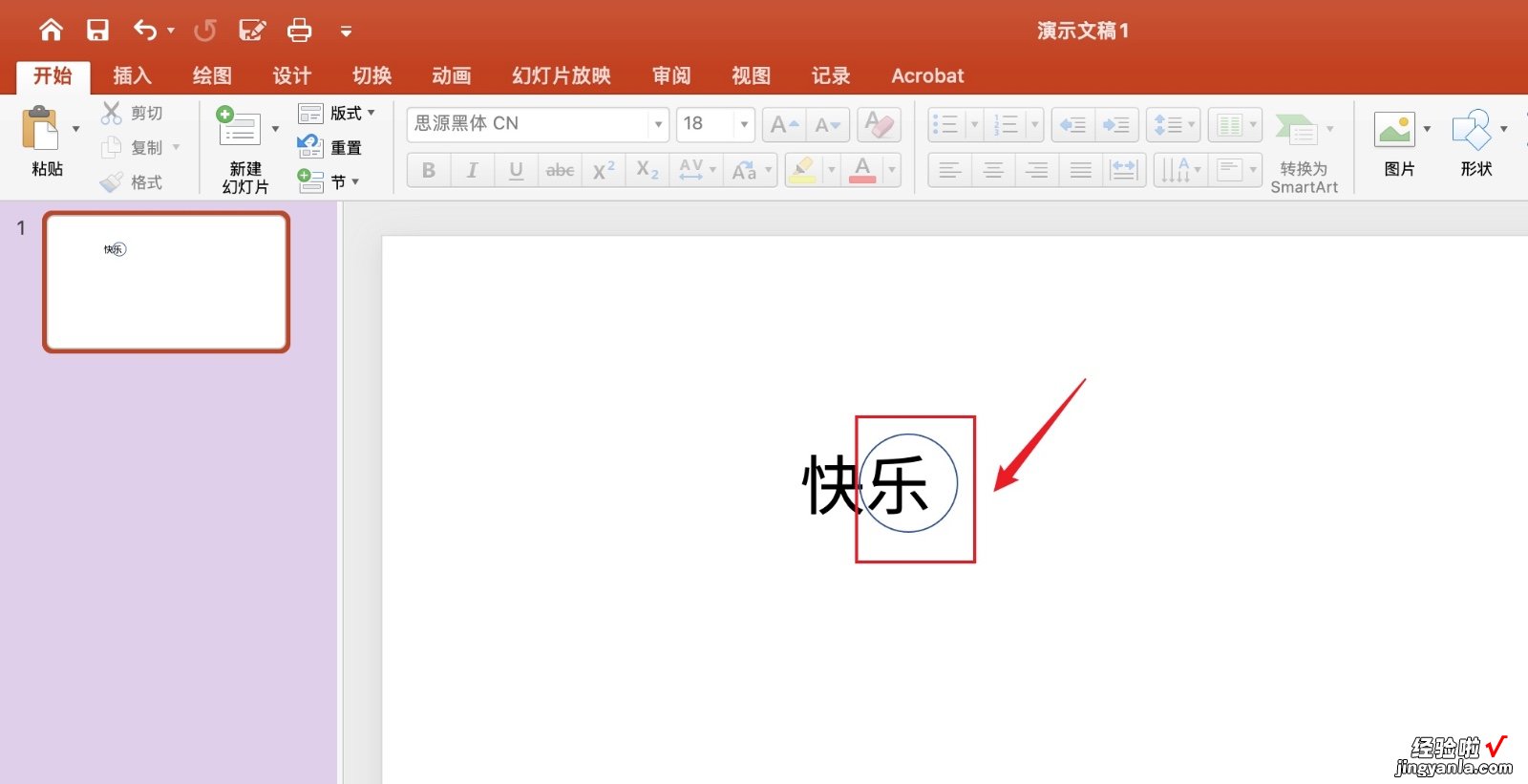Open the undo history dropdown arrow
The height and width of the screenshot is (784, 1528).
pyautogui.click(x=171, y=31)
